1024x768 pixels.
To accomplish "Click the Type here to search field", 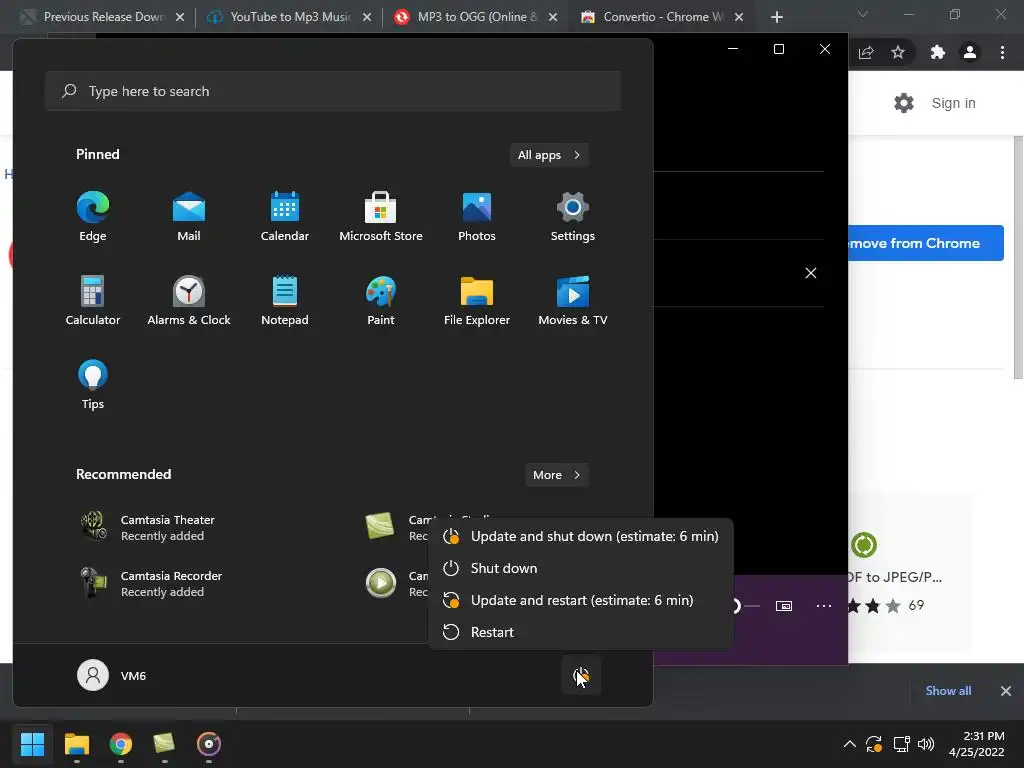I will 333,91.
